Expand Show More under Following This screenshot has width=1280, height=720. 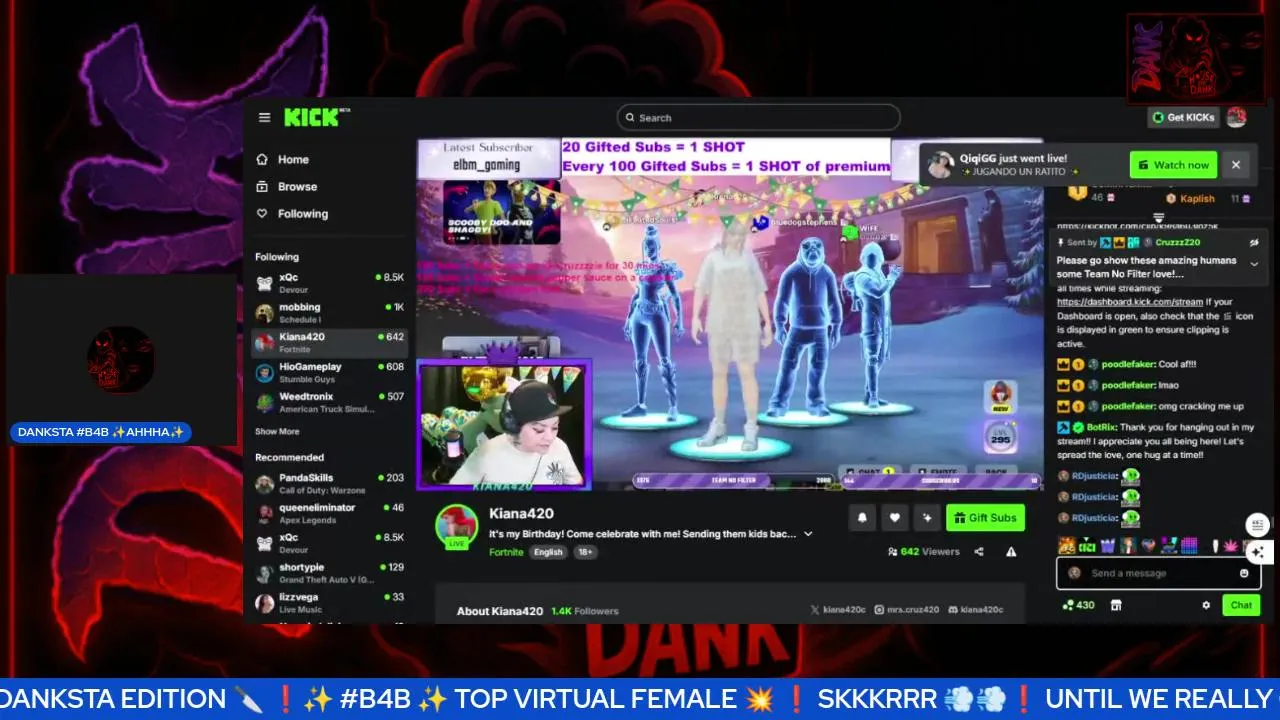[277, 432]
